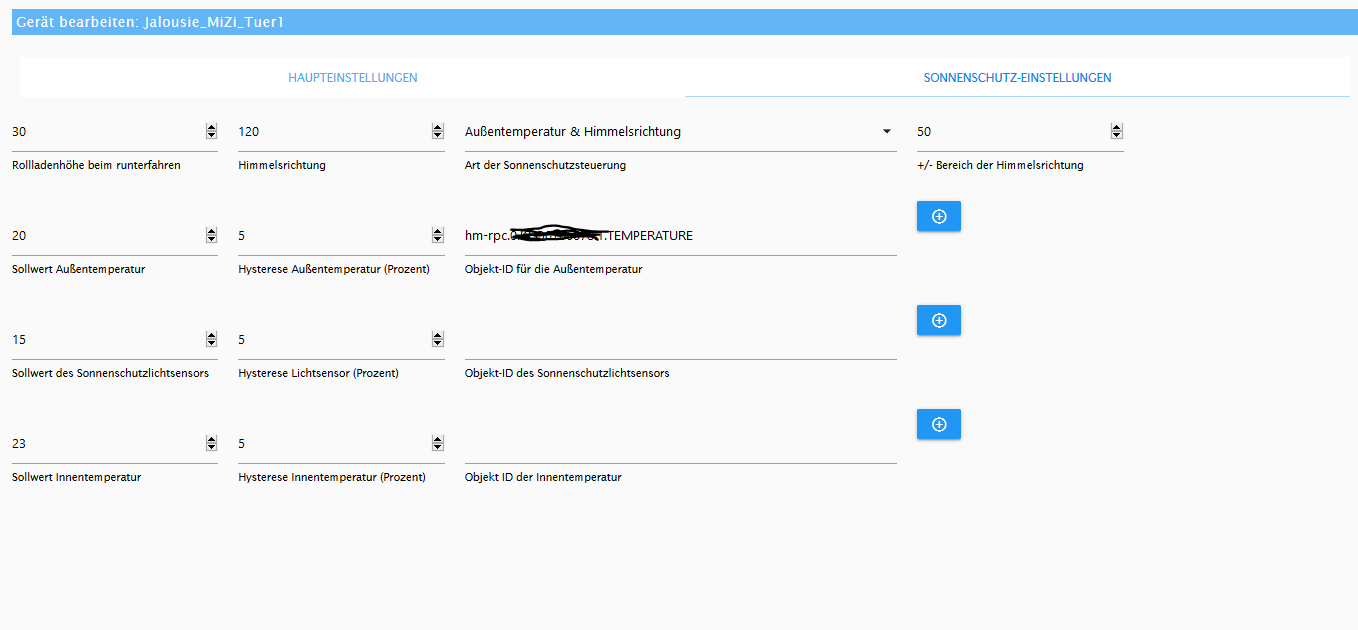Click the Objekt-ID für die Außentemperatur field

point(680,235)
